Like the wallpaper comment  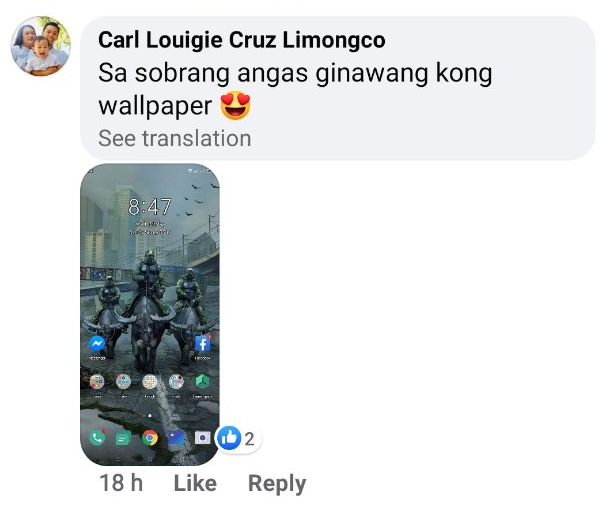point(195,483)
